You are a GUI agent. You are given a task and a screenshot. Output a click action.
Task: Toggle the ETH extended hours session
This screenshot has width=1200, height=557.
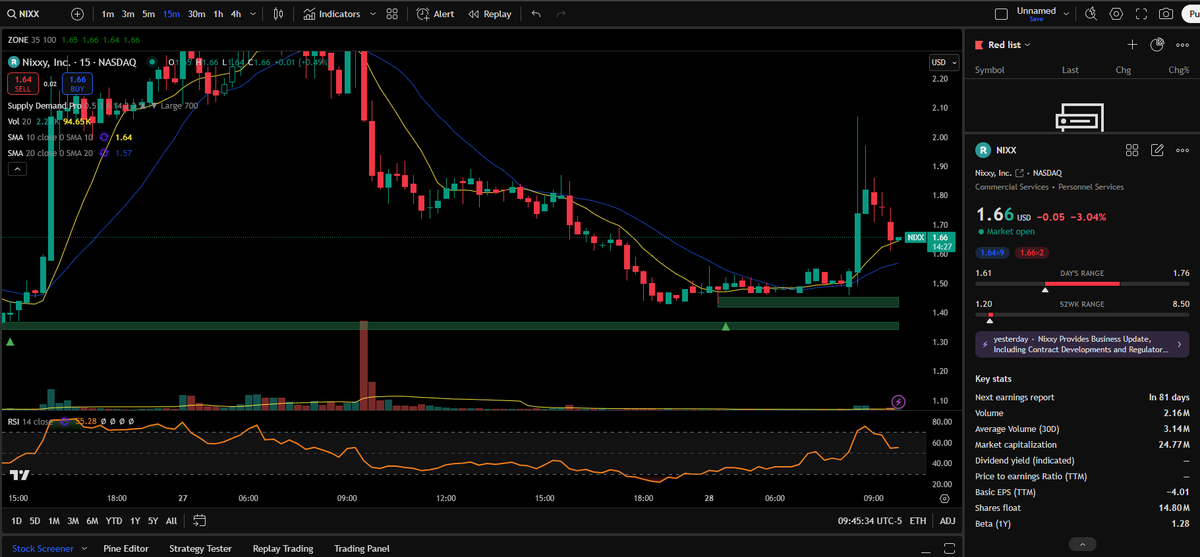click(918, 521)
